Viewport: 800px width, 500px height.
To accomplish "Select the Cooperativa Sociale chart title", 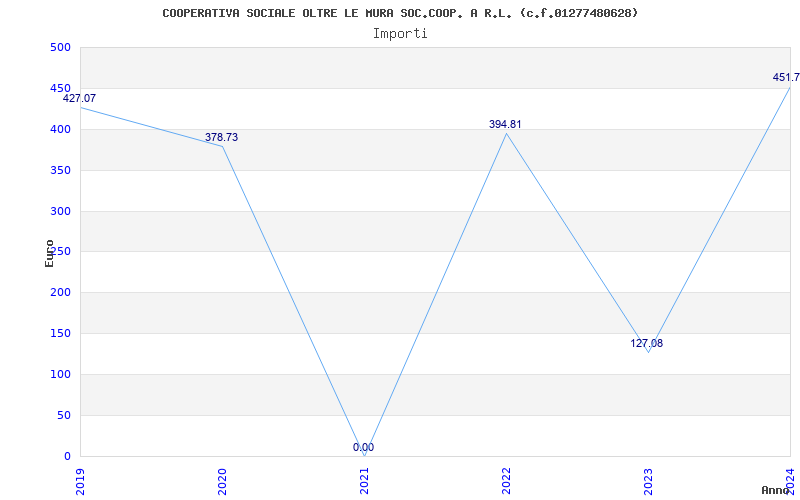I will point(400,13).
